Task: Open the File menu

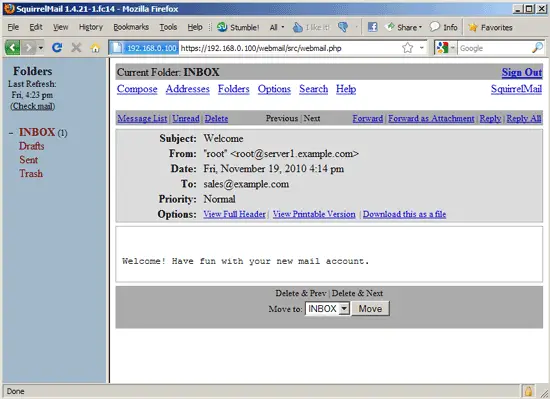Action: click(13, 27)
